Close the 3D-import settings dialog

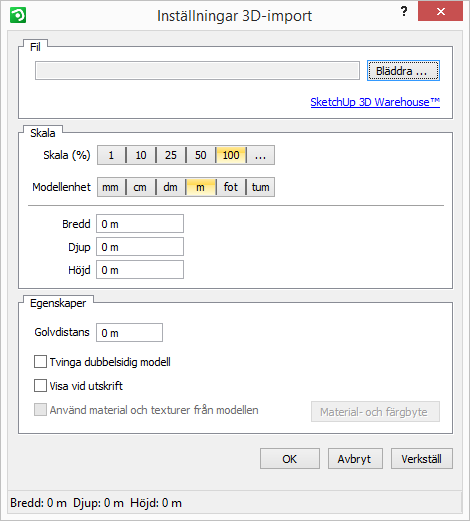(x=440, y=12)
